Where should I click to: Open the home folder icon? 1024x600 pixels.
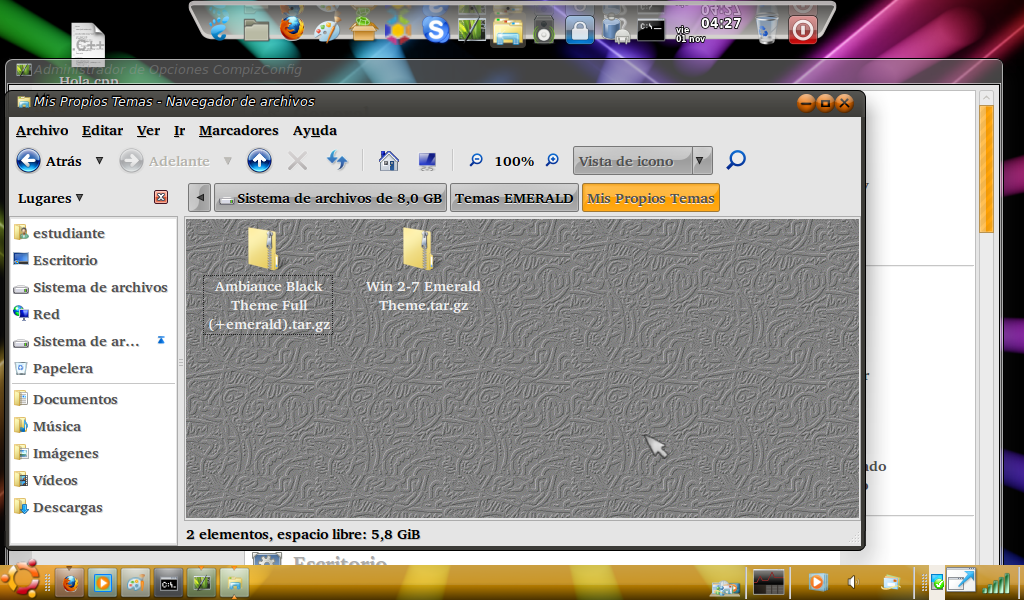coord(389,161)
